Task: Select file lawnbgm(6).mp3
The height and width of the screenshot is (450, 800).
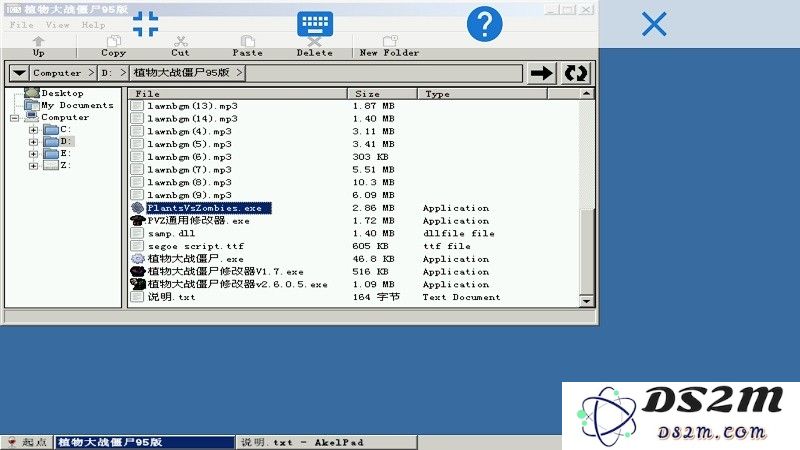Action: 189,157
